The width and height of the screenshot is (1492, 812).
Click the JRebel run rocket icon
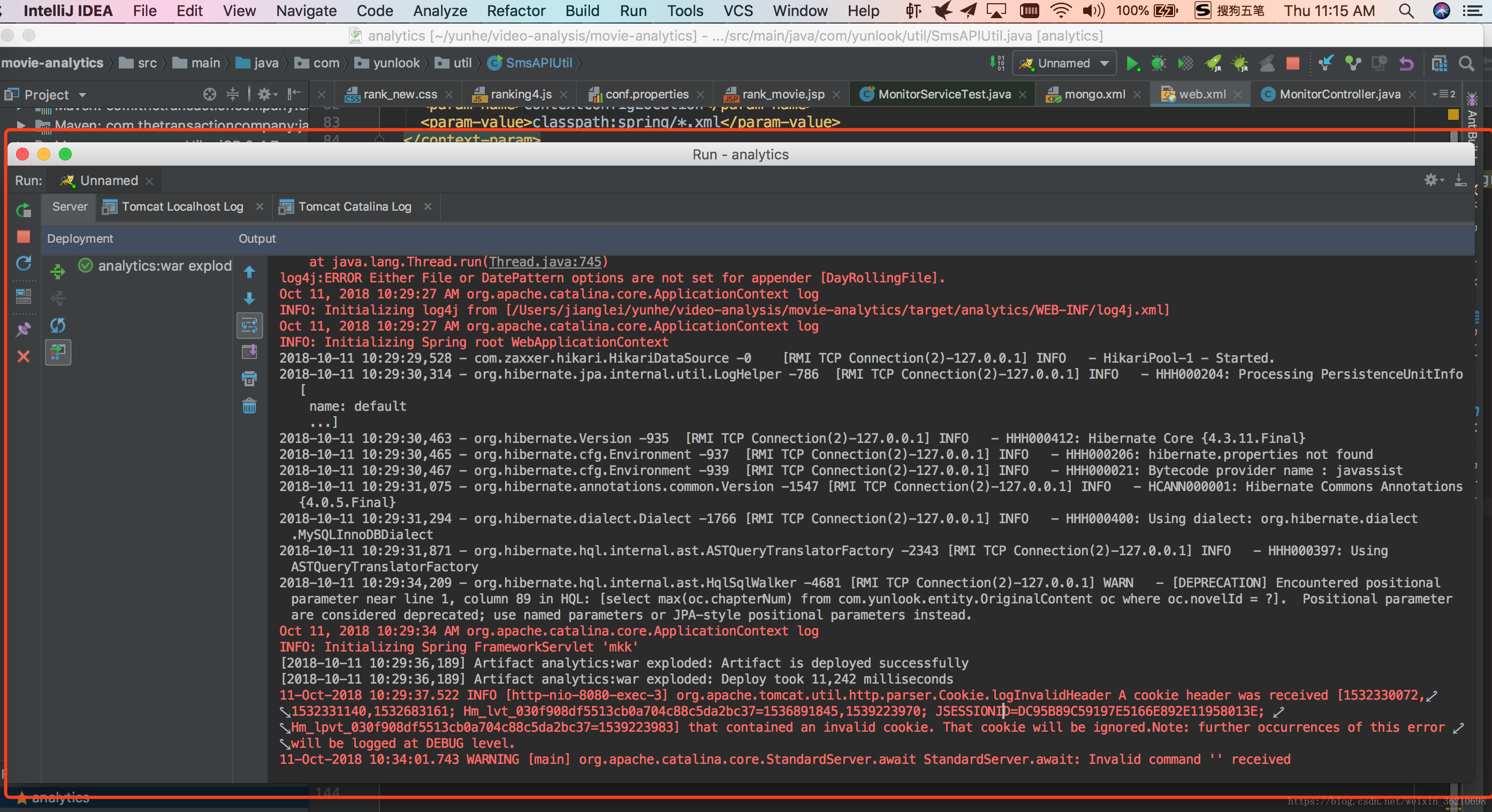point(1213,63)
